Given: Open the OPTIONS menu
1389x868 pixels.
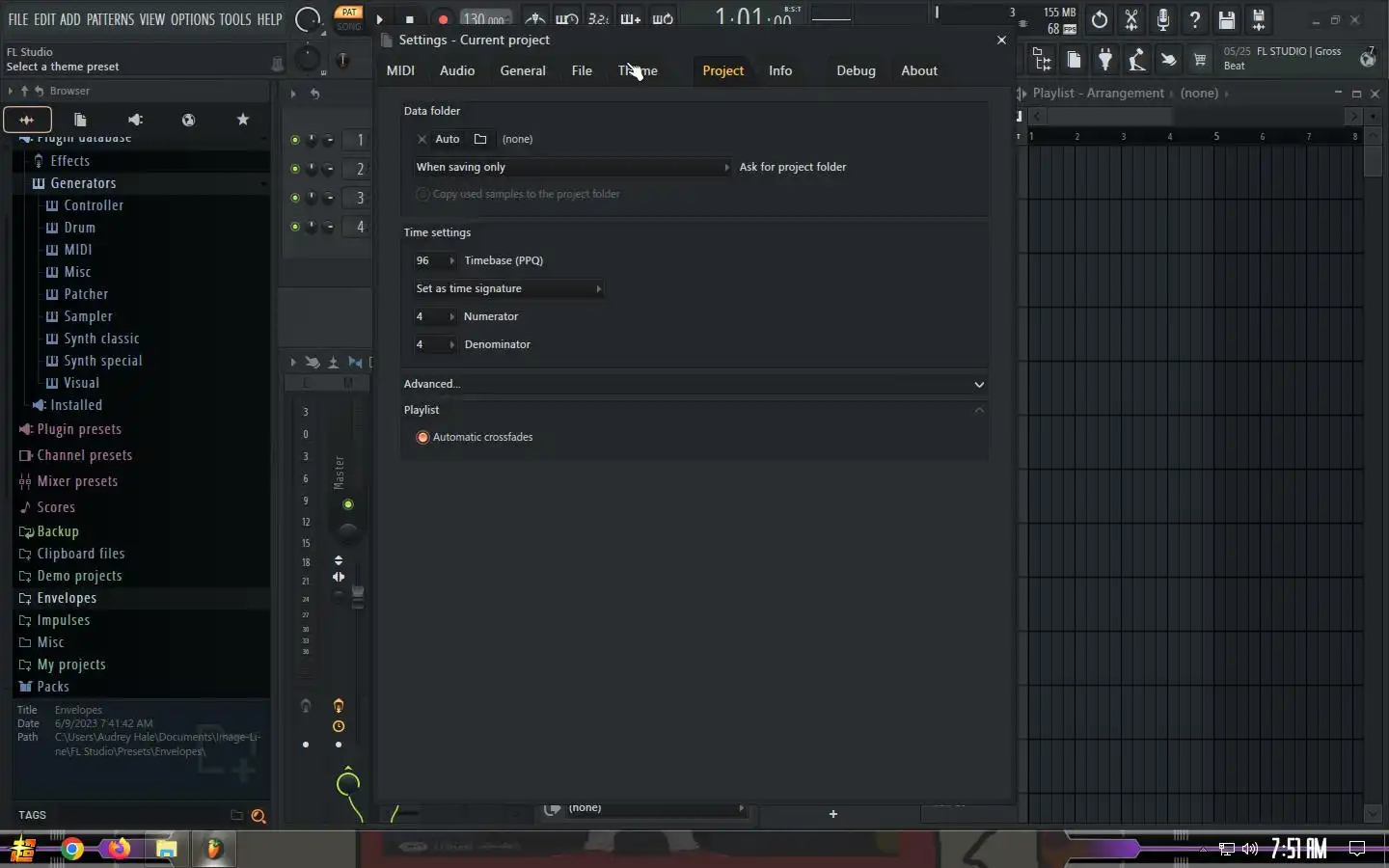Looking at the screenshot, I should click(192, 19).
